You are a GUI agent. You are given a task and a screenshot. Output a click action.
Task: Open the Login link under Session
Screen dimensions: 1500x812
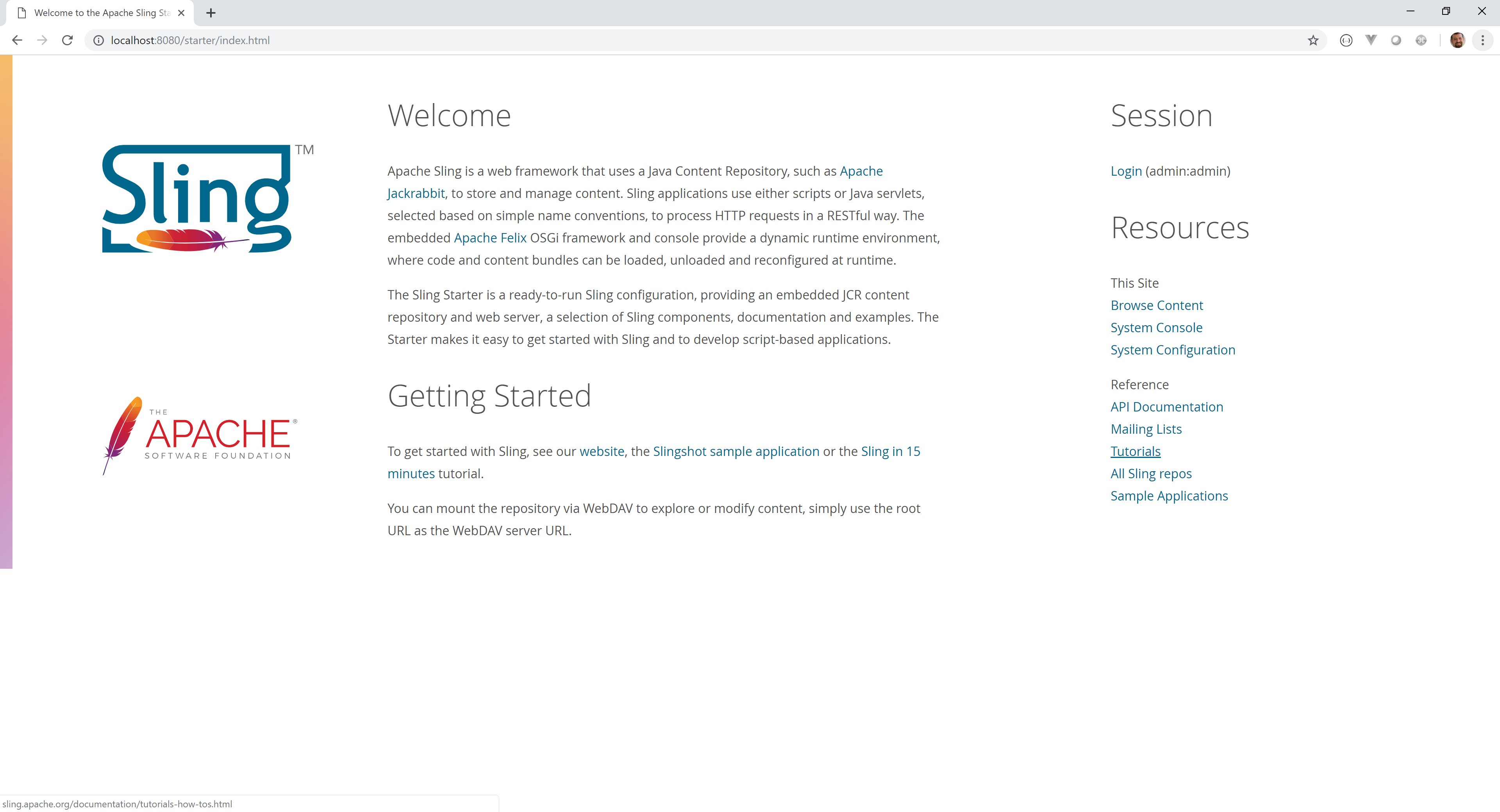[x=1125, y=171]
